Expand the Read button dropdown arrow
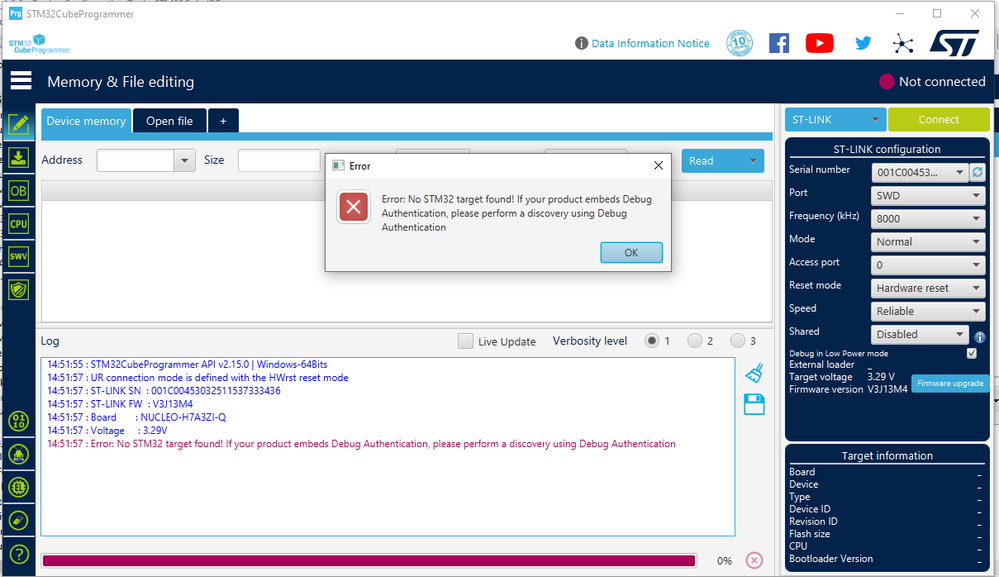This screenshot has height=577, width=999. tap(752, 161)
